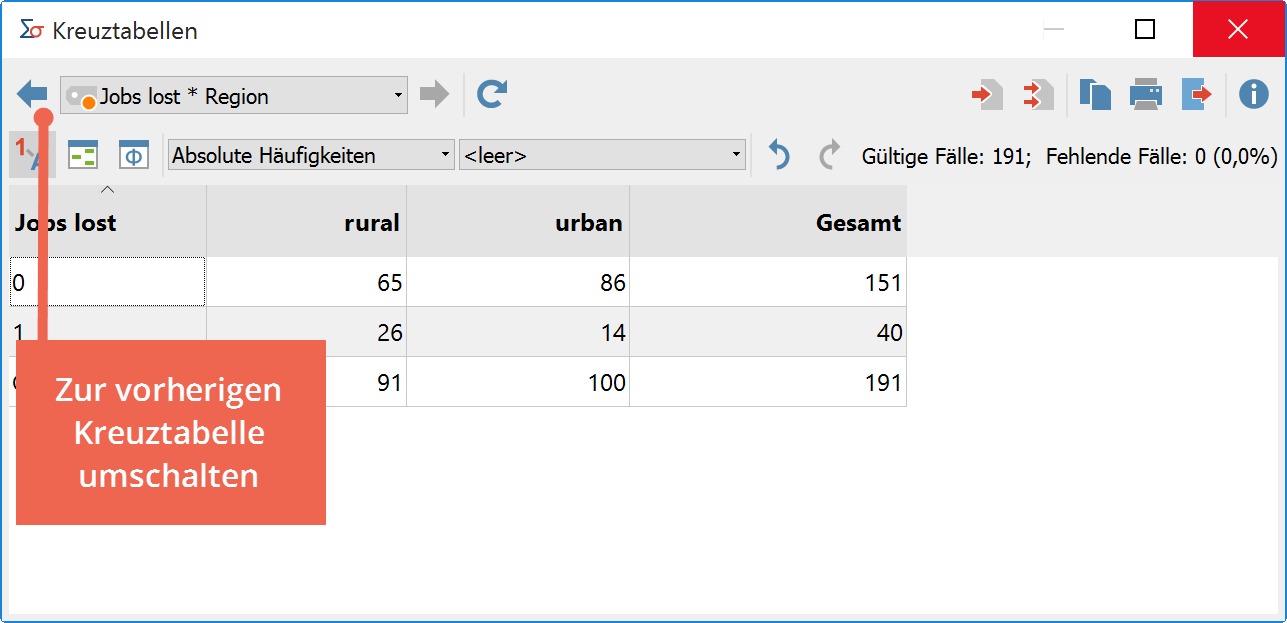Export the crosstab via the export icon
The width and height of the screenshot is (1287, 623).
(1196, 95)
